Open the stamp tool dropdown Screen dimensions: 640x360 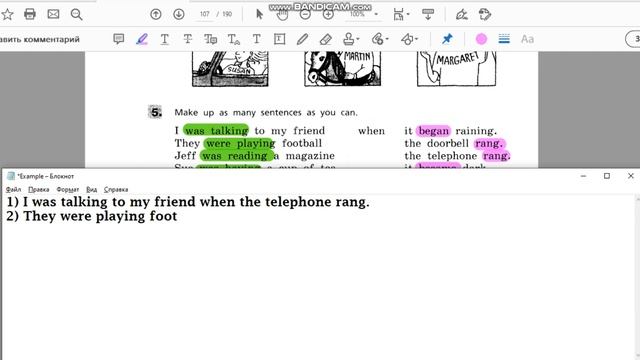pos(351,39)
